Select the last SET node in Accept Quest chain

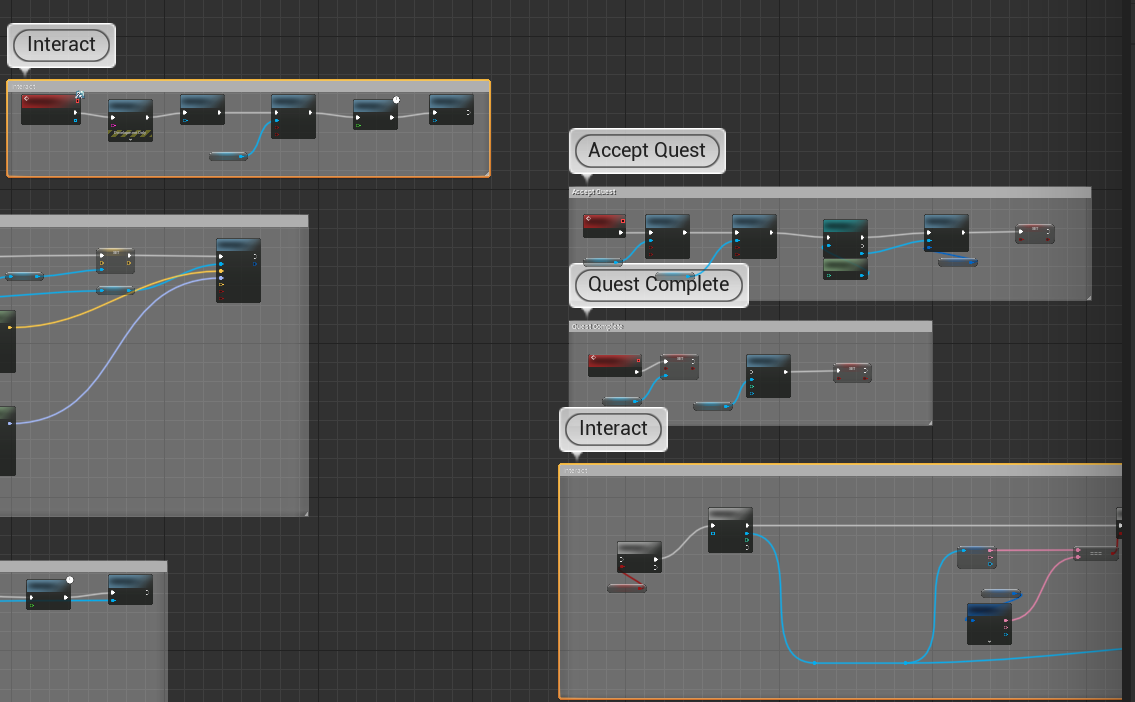coord(1035,234)
